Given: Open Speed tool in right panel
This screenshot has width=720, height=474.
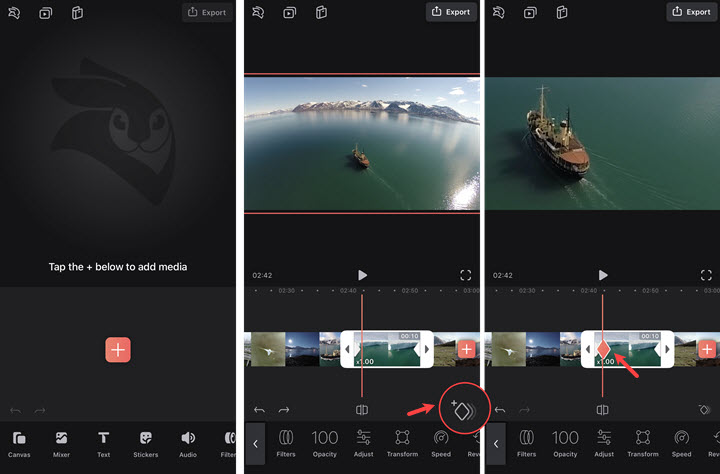Looking at the screenshot, I should click(681, 444).
